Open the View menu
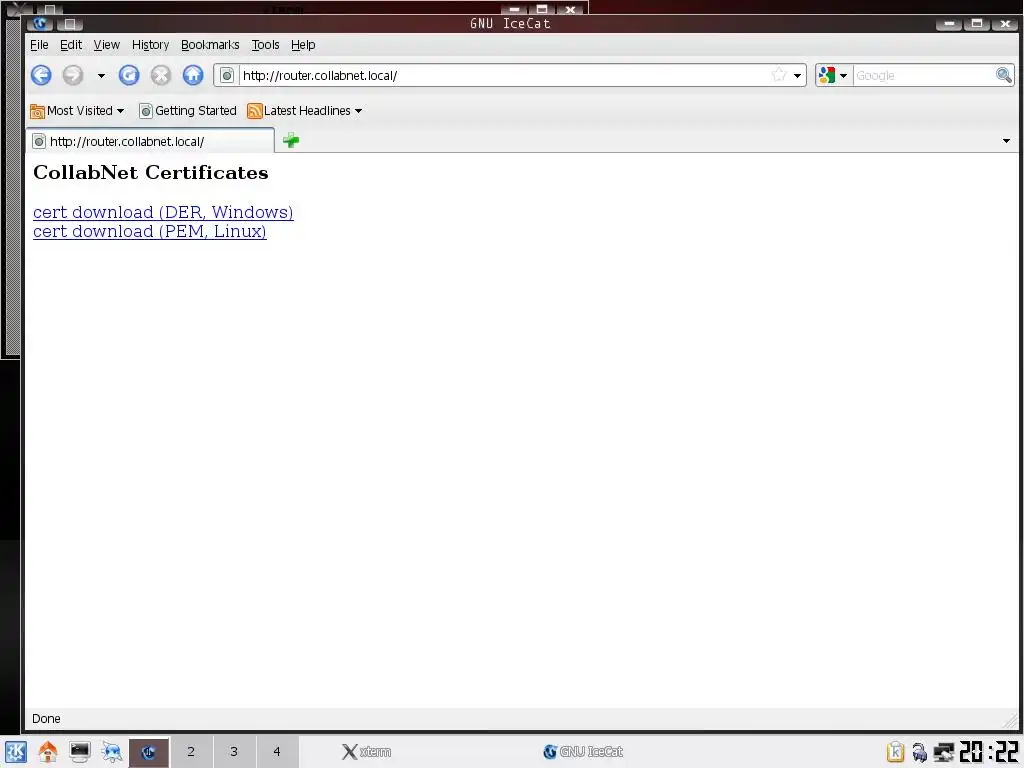Viewport: 1024px width, 768px height. point(106,45)
